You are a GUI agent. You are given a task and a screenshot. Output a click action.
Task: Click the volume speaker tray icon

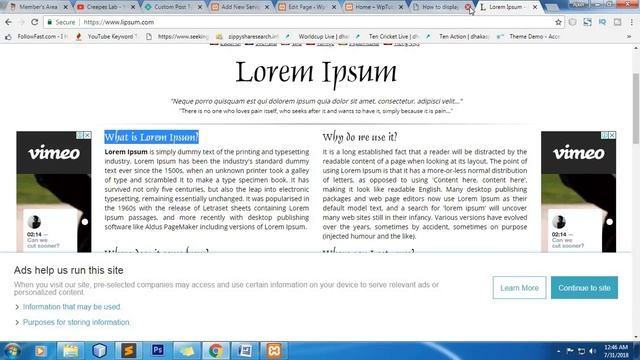click(593, 351)
